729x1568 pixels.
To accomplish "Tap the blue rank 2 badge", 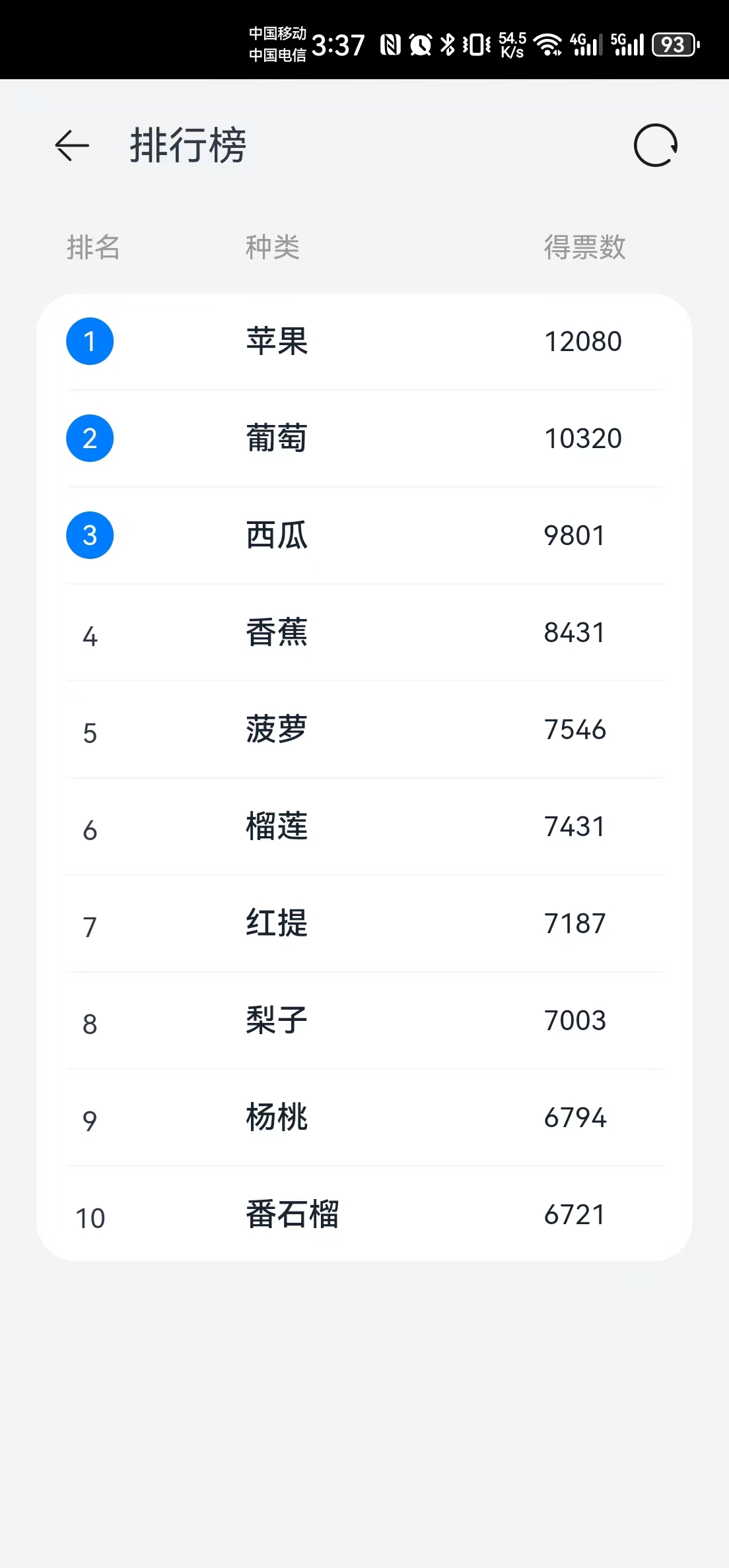I will [90, 438].
